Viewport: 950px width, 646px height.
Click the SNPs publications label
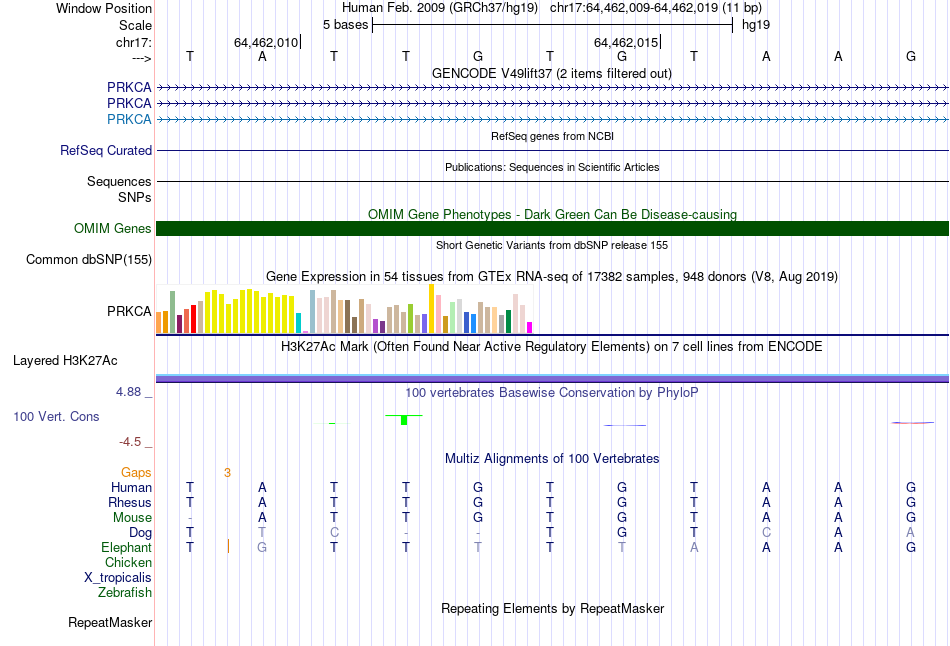click(135, 198)
